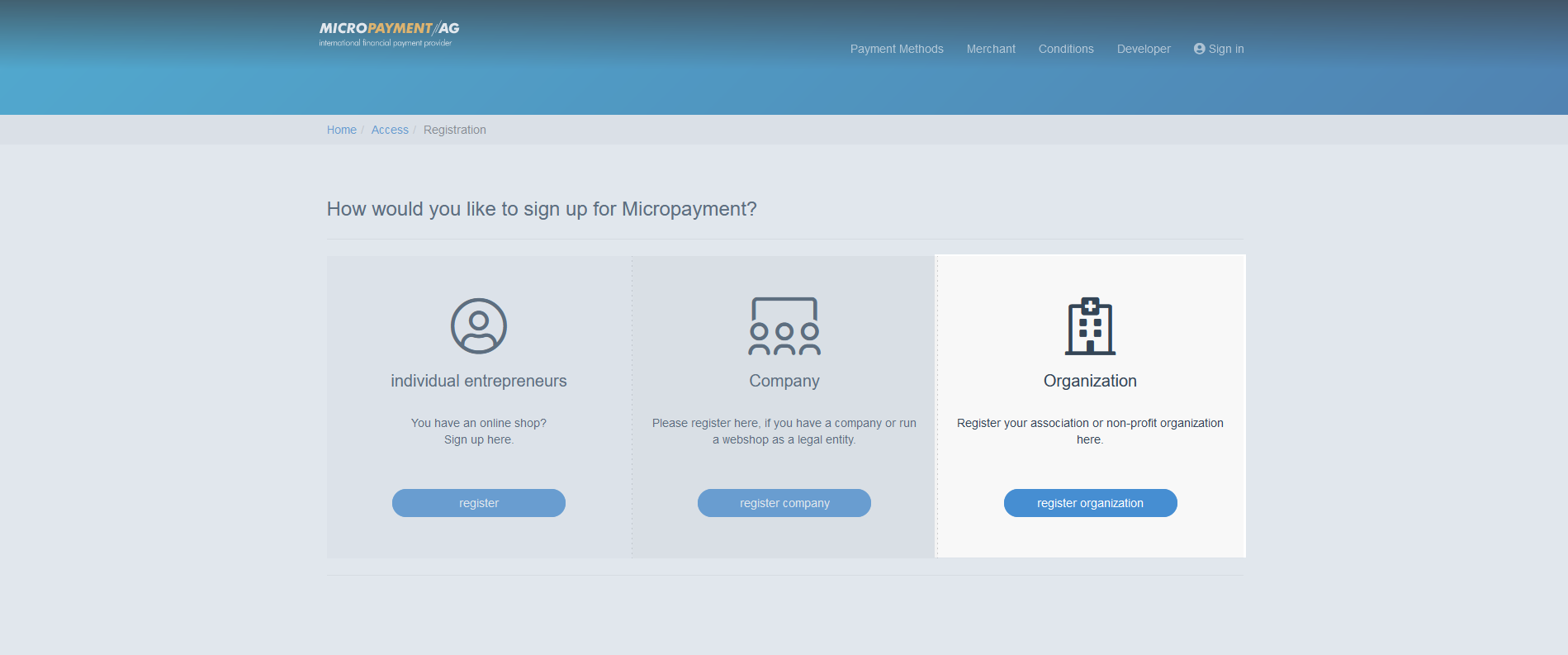This screenshot has height=655, width=1568.
Task: Navigate to Home via the breadcrumb
Action: 341,130
